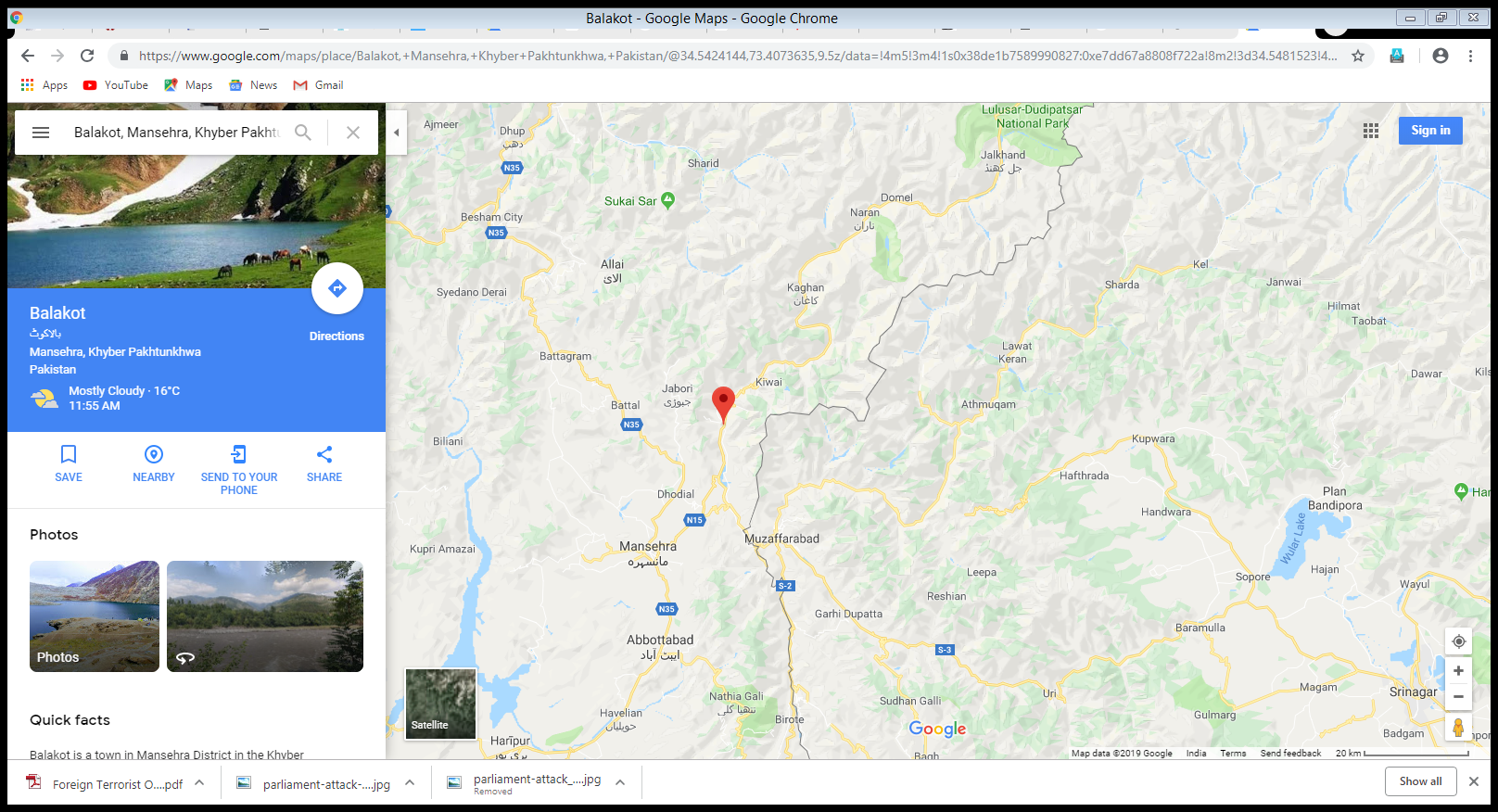1498x812 pixels.
Task: Zoom out the map
Action: [1458, 697]
